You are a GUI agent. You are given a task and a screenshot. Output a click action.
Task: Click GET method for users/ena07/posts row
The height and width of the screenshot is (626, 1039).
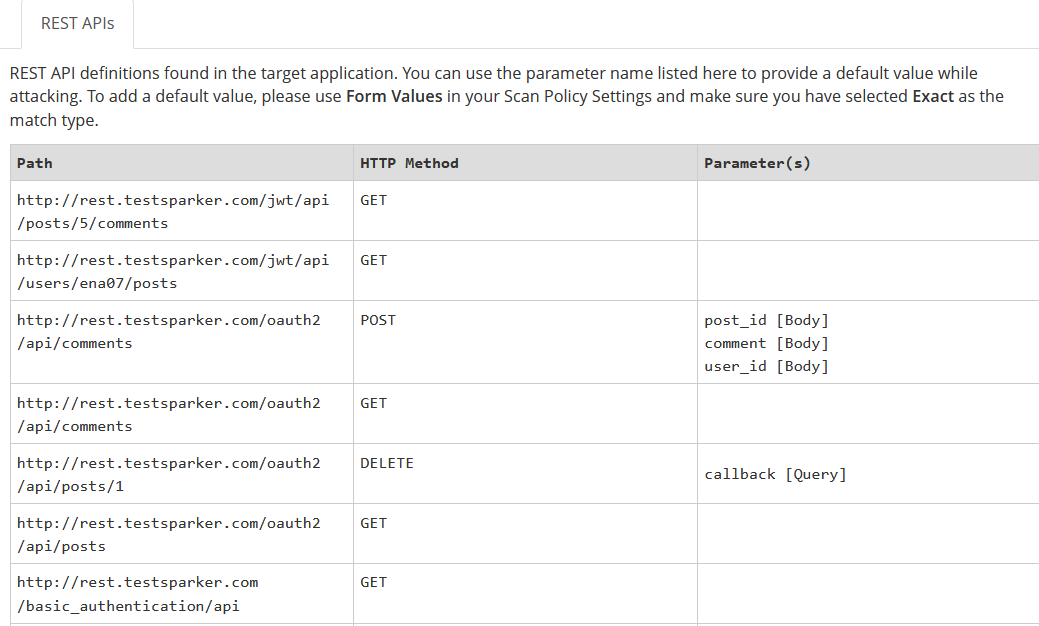373,260
